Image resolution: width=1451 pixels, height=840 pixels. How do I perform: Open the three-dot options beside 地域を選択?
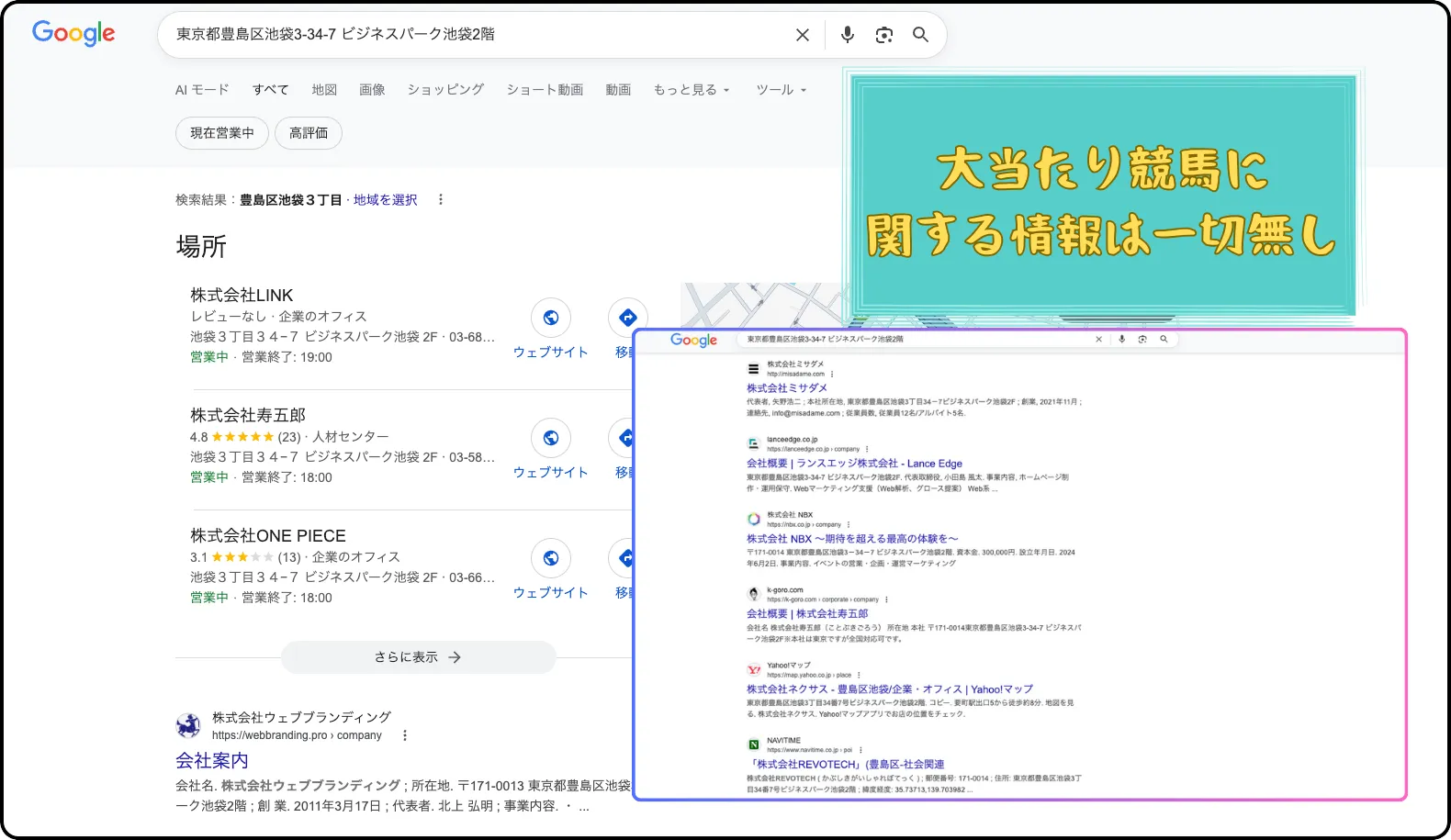pyautogui.click(x=441, y=199)
